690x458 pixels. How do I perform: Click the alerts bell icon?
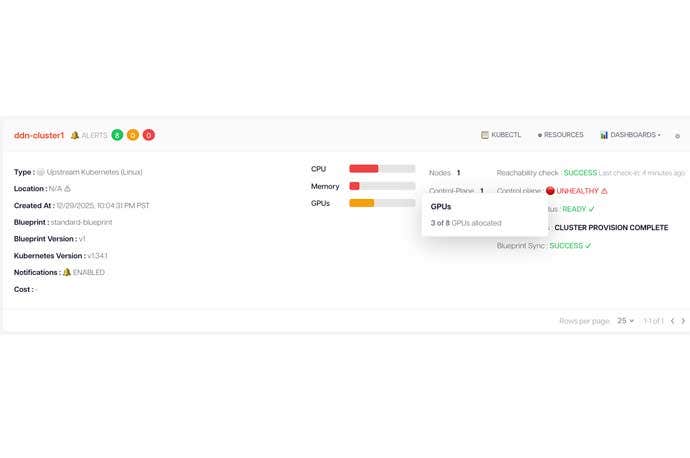click(75, 135)
